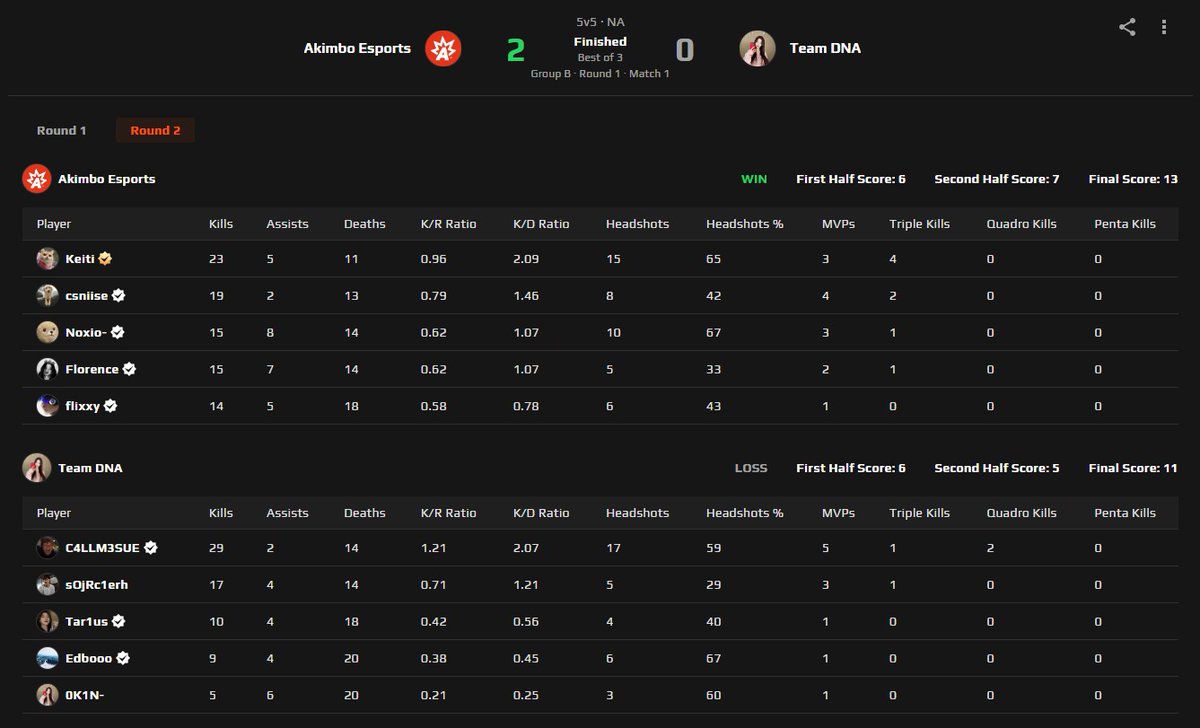Open Team DNA team name in header
The width and height of the screenshot is (1200, 728).
[x=825, y=48]
